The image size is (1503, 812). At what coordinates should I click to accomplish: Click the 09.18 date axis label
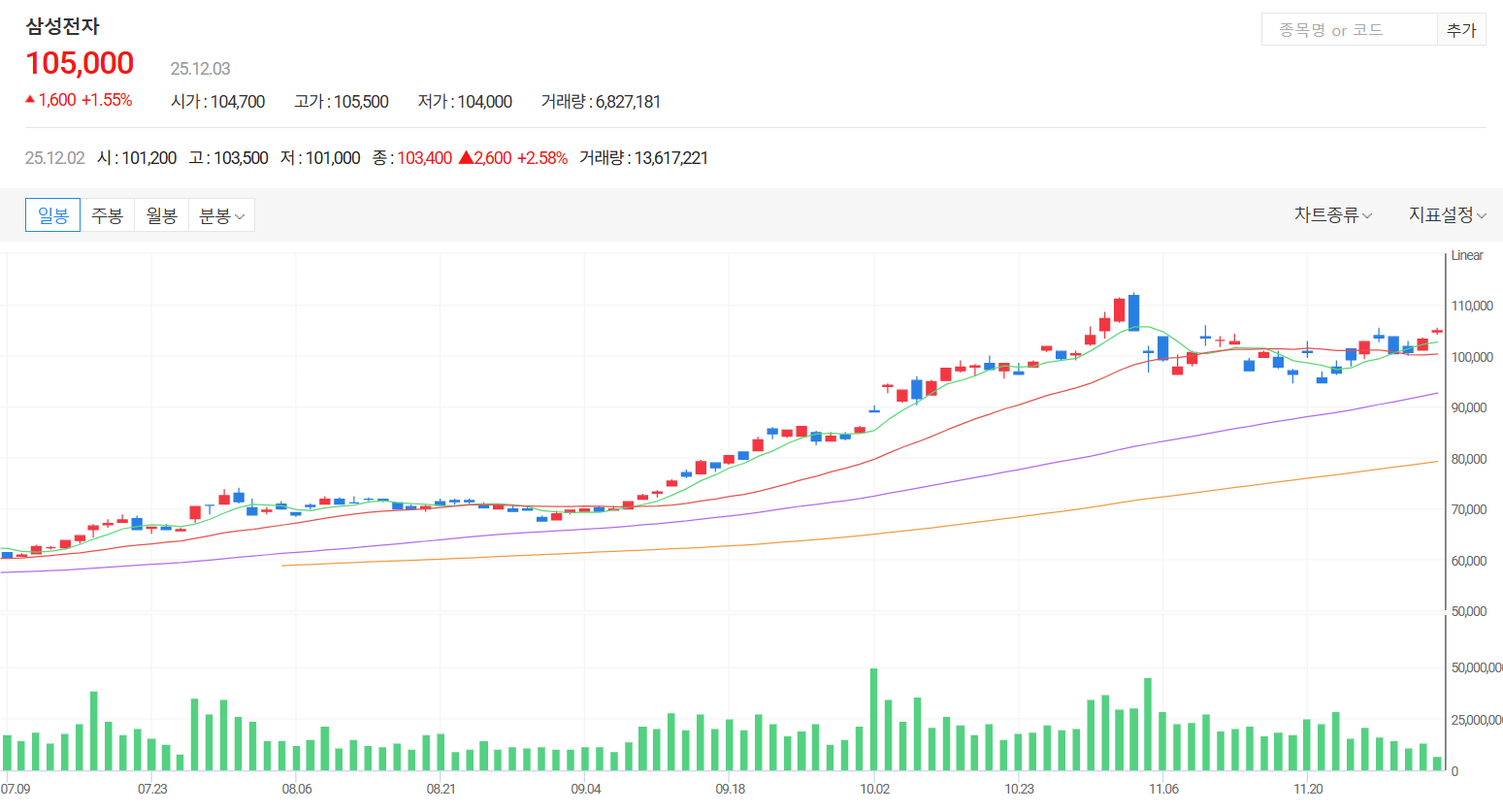[x=731, y=789]
